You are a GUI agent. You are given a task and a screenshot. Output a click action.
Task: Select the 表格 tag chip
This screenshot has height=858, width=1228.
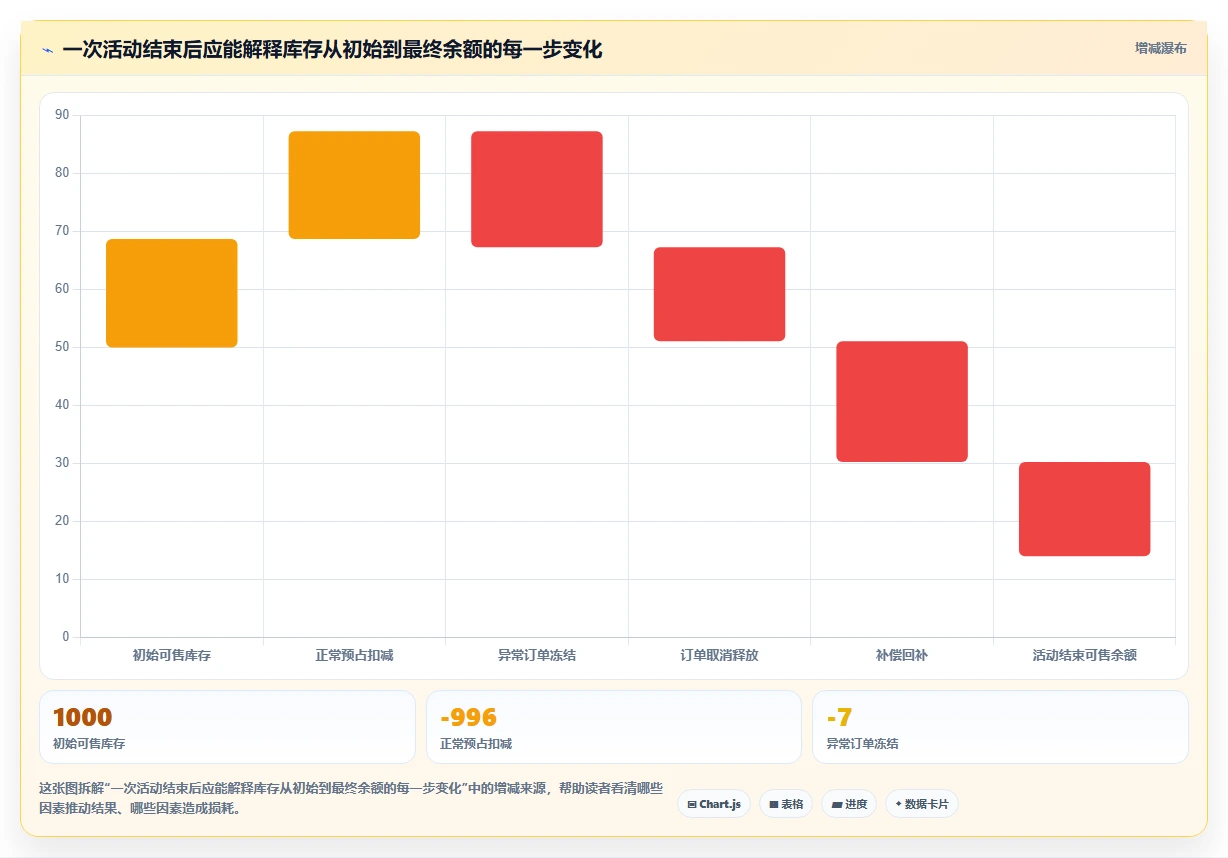pos(786,804)
